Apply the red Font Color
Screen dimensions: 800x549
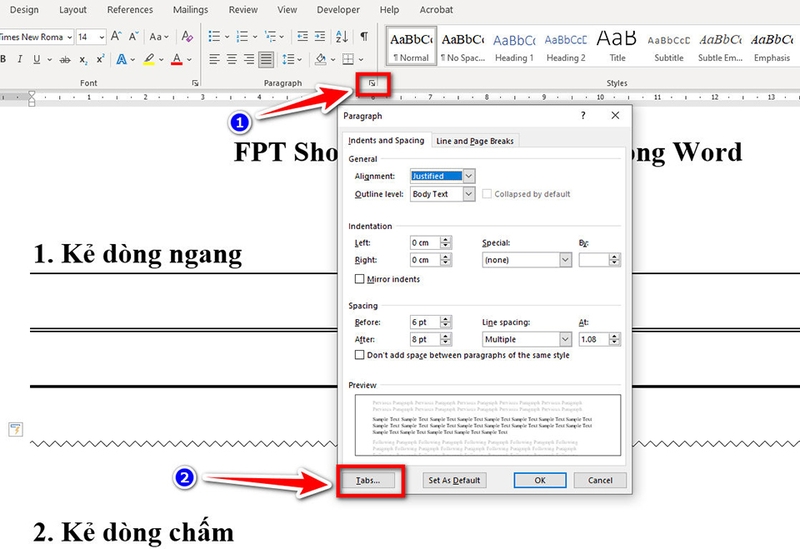[x=177, y=59]
